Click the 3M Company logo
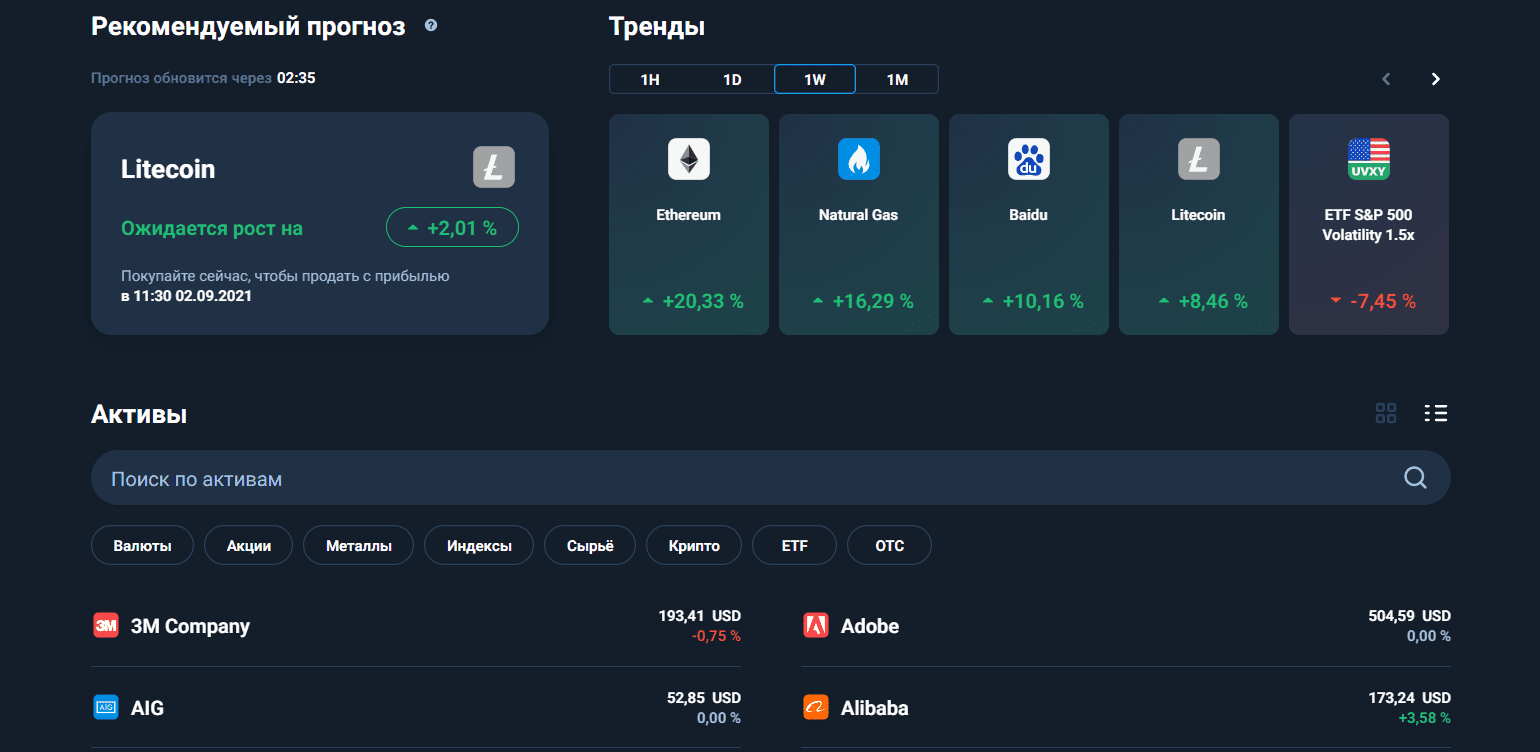The height and width of the screenshot is (752, 1540). point(106,626)
